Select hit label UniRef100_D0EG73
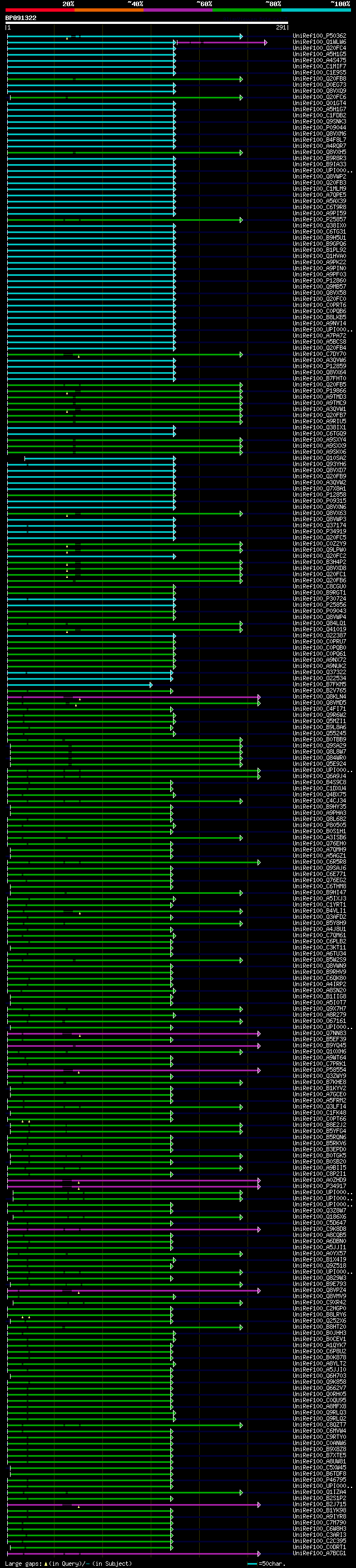 (319, 85)
